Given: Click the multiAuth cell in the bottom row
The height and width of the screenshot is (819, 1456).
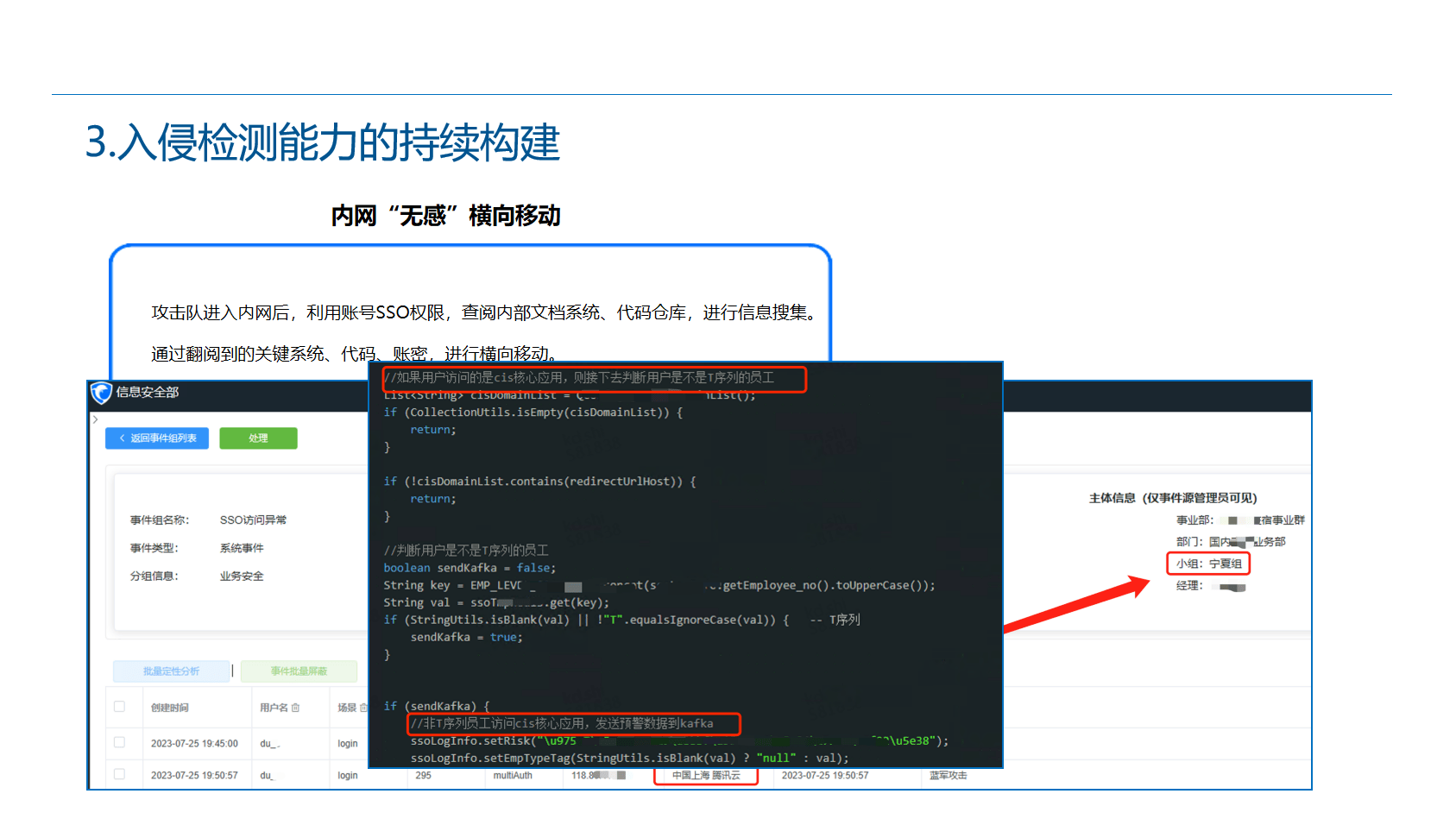Looking at the screenshot, I should click(x=513, y=775).
